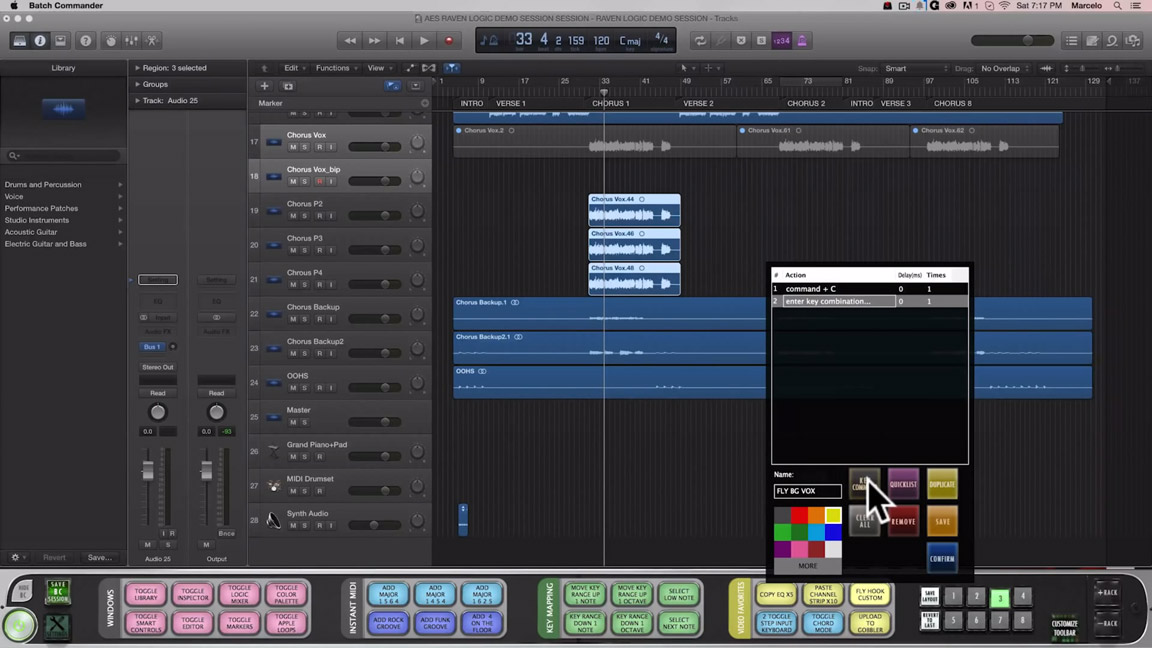
Task: Open the Editors scissors icon
Action: [x=152, y=41]
